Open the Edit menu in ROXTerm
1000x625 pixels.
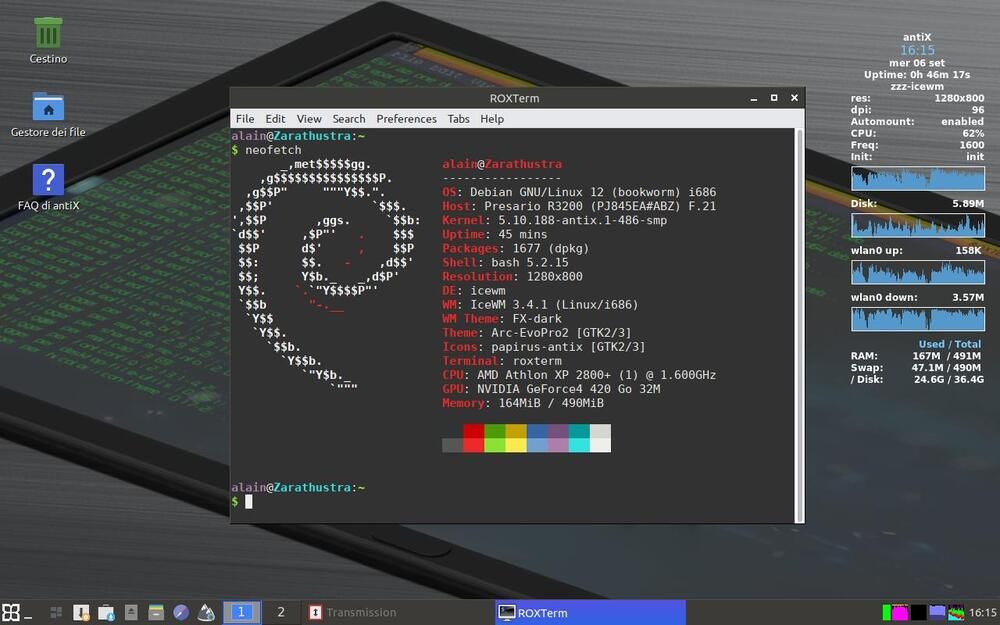(x=275, y=118)
